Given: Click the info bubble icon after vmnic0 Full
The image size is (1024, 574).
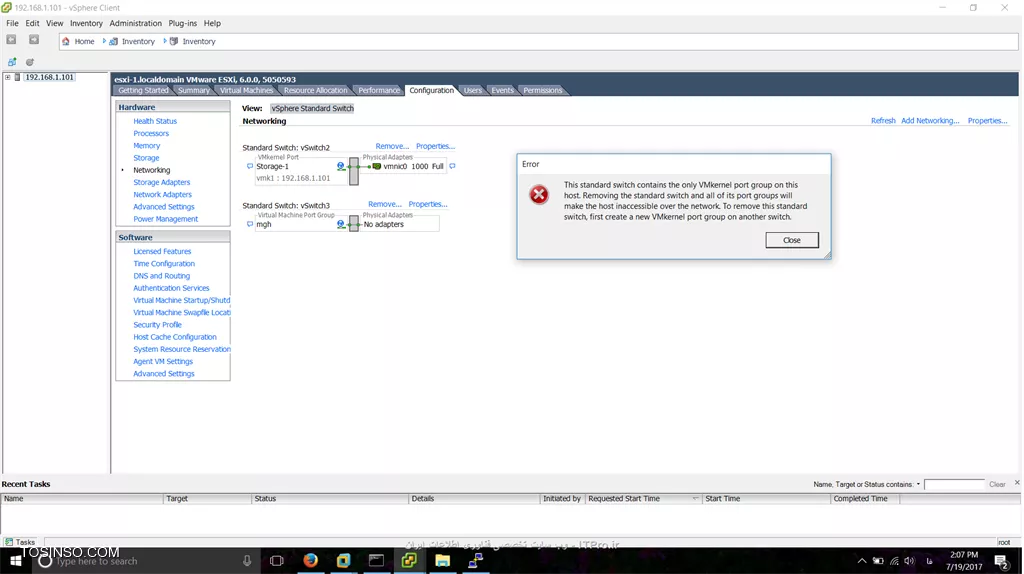Looking at the screenshot, I should pos(452,166).
